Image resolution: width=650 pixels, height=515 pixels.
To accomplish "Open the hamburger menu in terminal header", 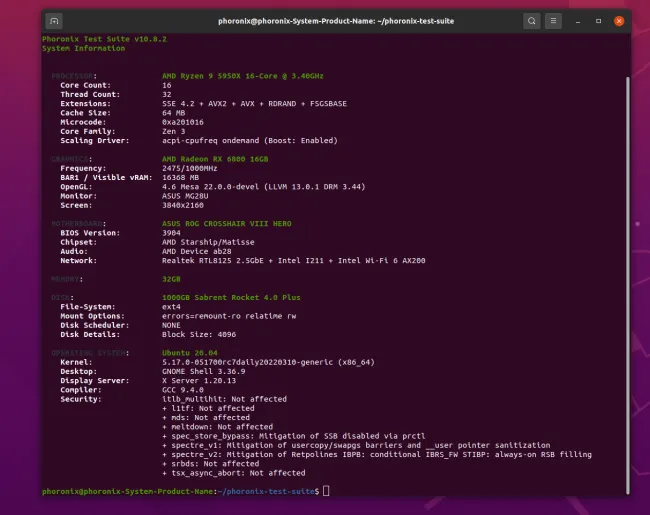I will pyautogui.click(x=553, y=21).
